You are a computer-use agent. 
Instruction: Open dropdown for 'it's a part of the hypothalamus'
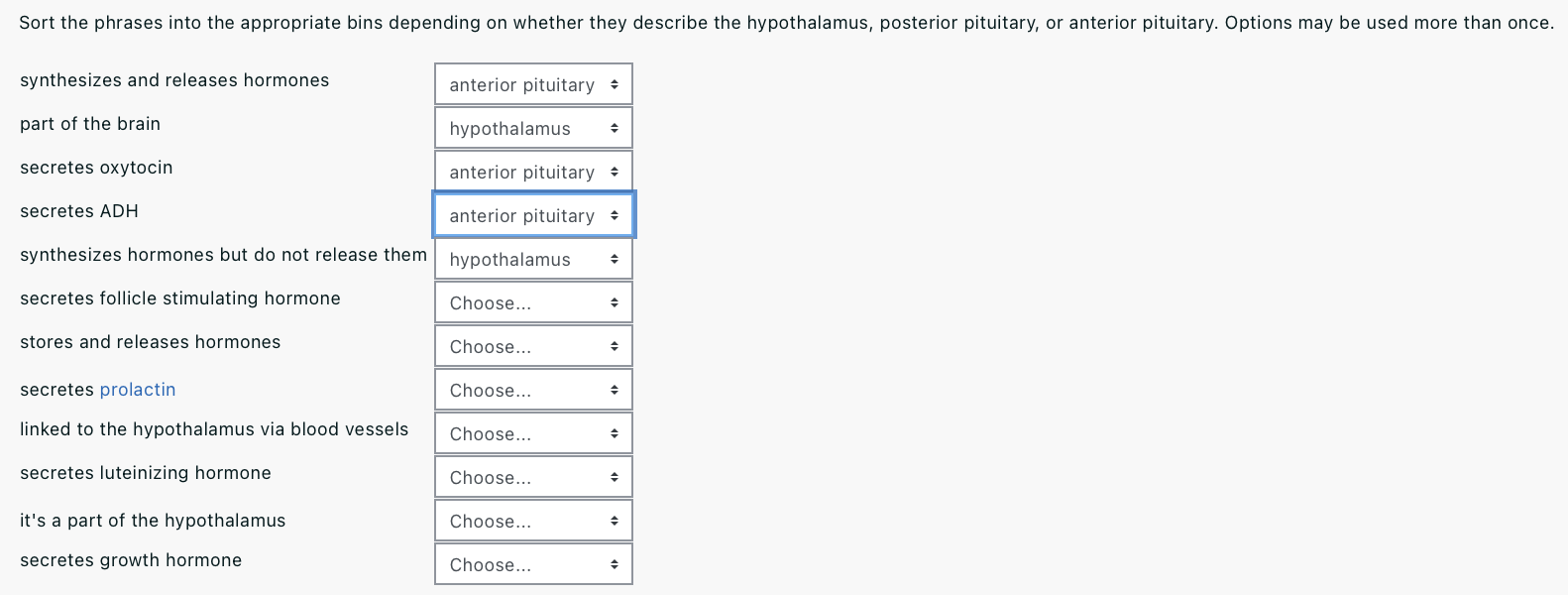click(x=533, y=521)
